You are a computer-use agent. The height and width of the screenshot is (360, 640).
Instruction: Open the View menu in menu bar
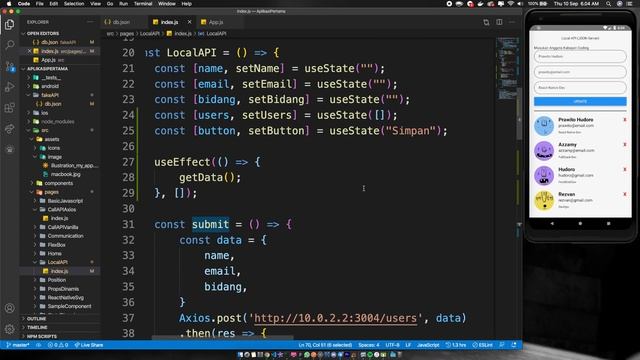point(95,4)
